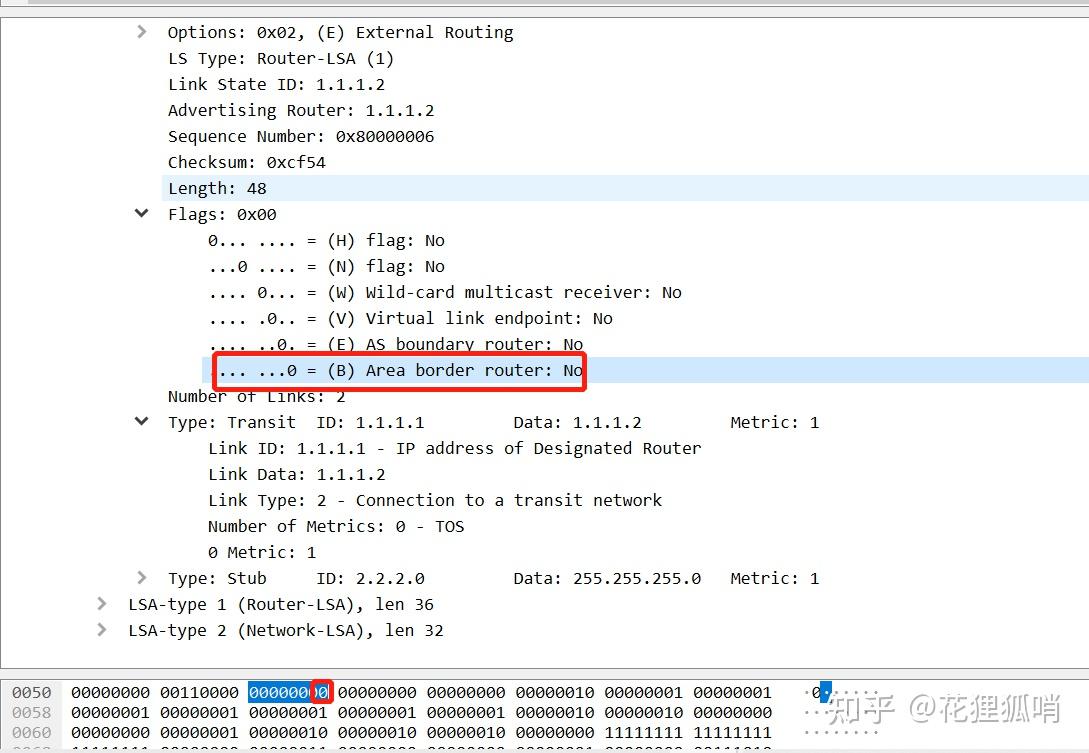The width and height of the screenshot is (1089, 753).
Task: Select the Length: 48 row
Action: [x=625, y=188]
